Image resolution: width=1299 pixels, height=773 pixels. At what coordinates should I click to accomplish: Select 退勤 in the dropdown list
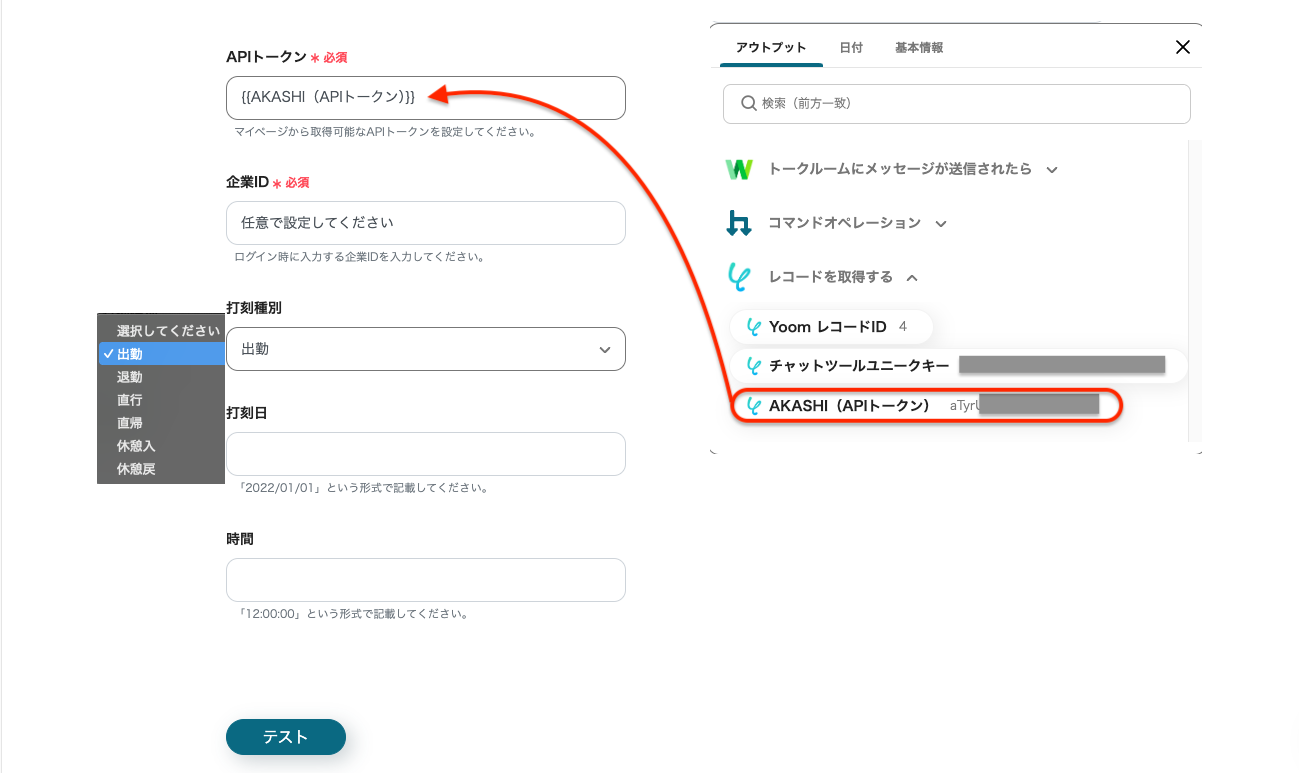click(161, 377)
